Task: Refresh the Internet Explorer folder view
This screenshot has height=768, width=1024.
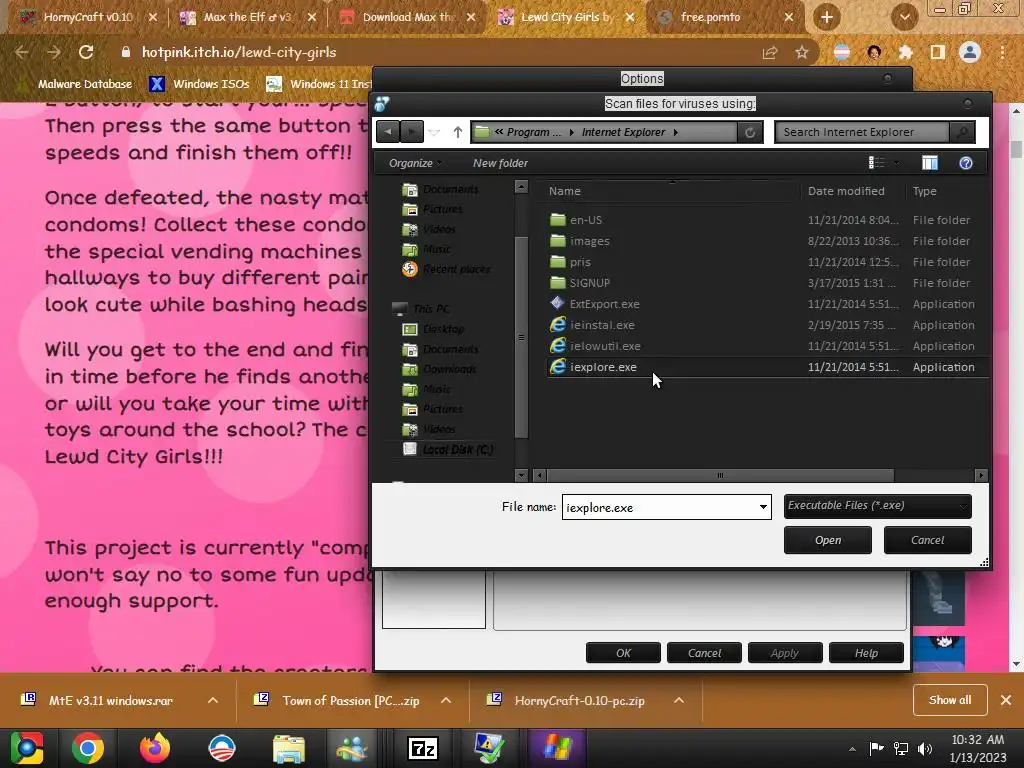Action: [x=750, y=133]
